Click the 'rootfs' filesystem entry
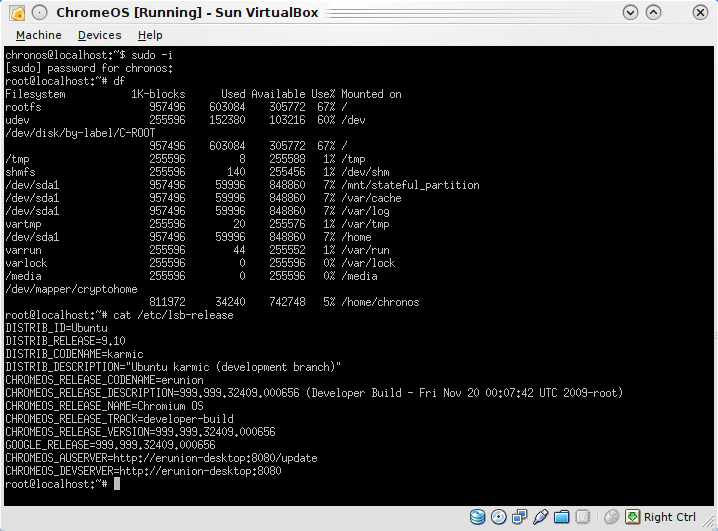 [23, 107]
